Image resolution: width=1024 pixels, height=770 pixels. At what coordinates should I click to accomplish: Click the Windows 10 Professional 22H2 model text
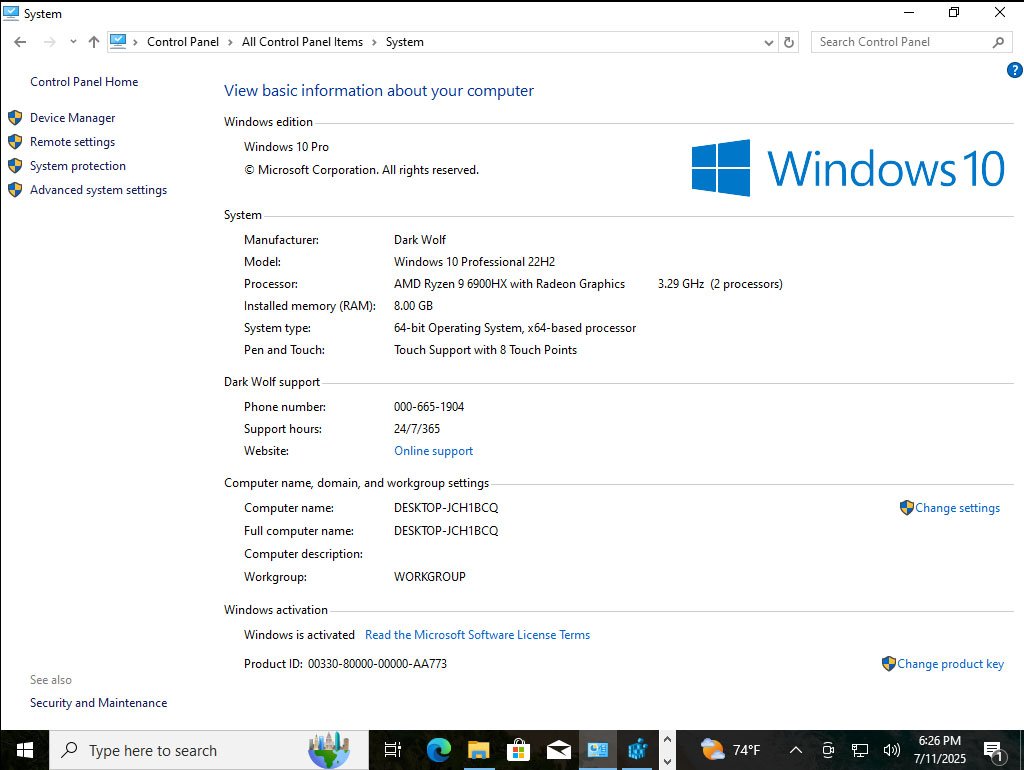pyautogui.click(x=474, y=262)
